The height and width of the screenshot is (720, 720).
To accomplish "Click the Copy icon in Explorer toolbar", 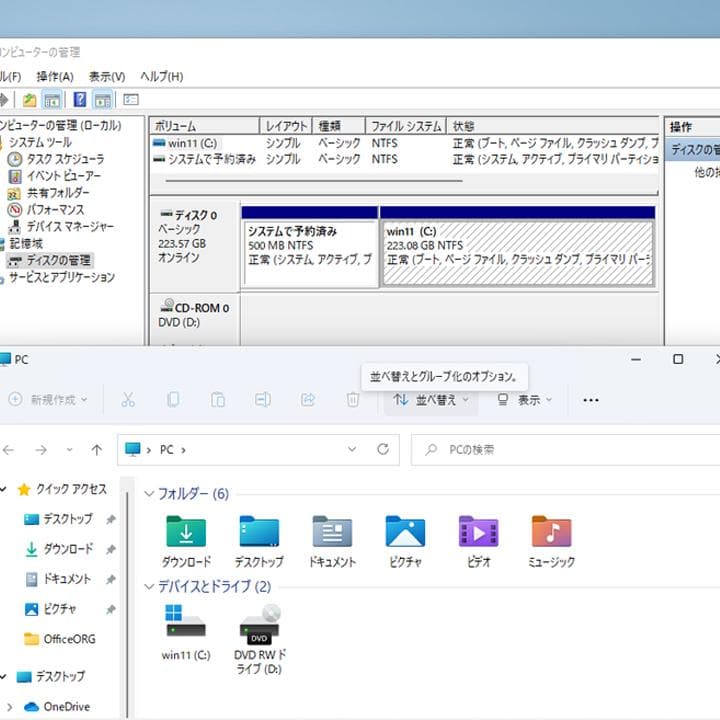I will (x=173, y=400).
